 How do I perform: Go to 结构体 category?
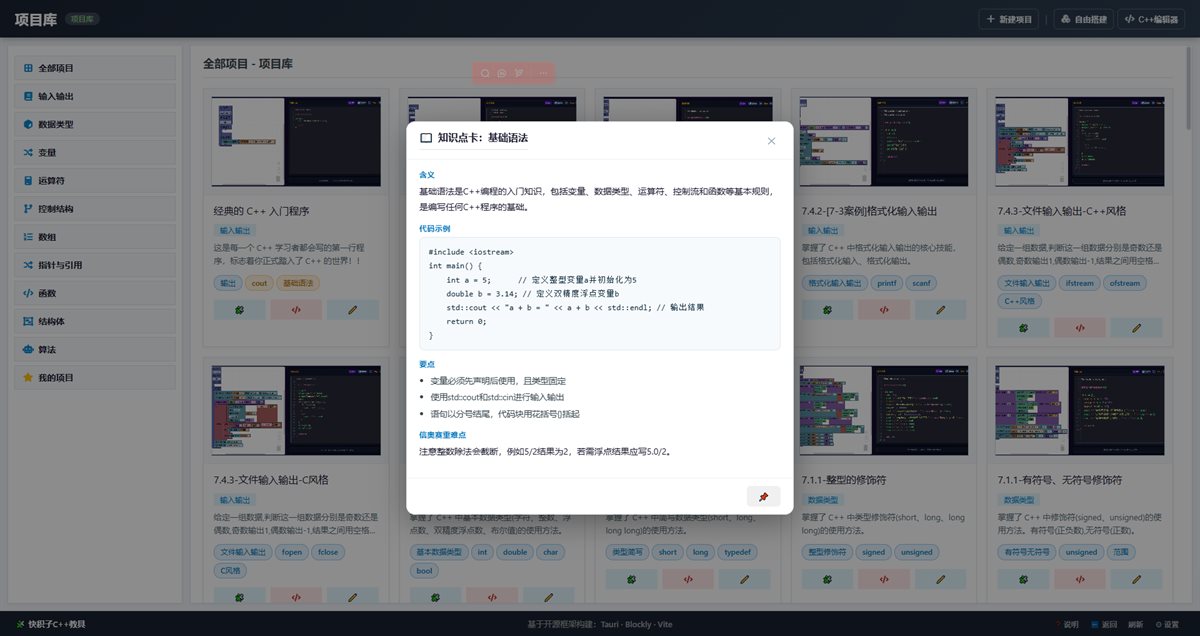tap(95, 321)
